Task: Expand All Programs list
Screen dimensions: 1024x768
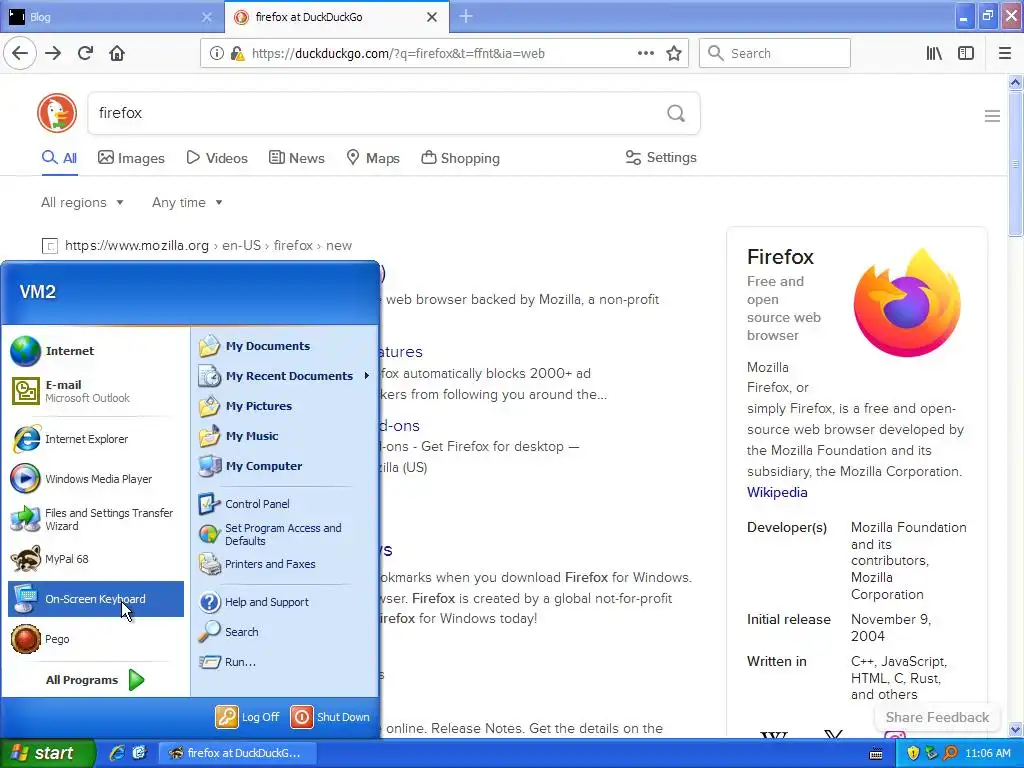Action: tap(95, 680)
